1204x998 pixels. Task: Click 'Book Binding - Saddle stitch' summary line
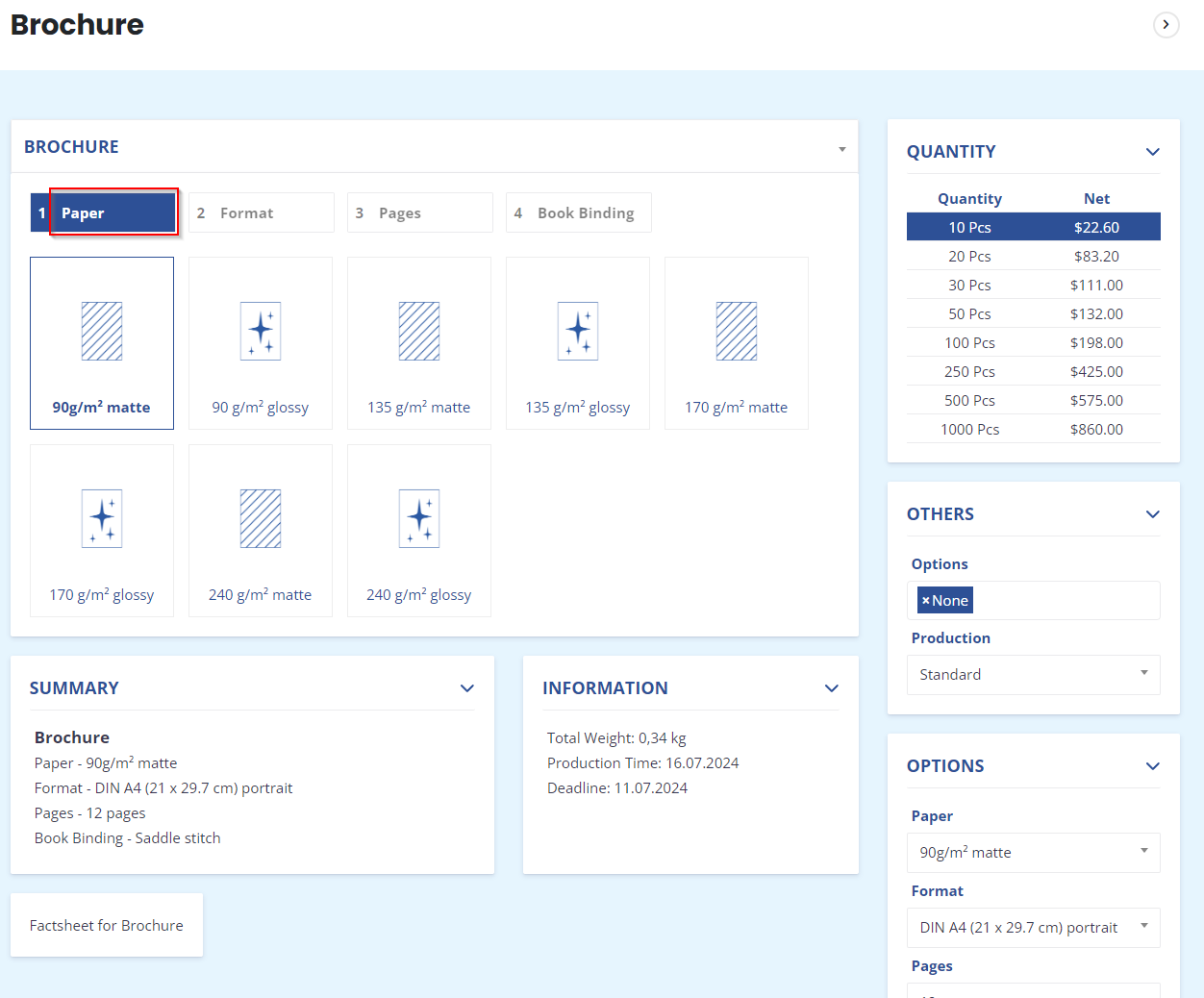pyautogui.click(x=128, y=838)
